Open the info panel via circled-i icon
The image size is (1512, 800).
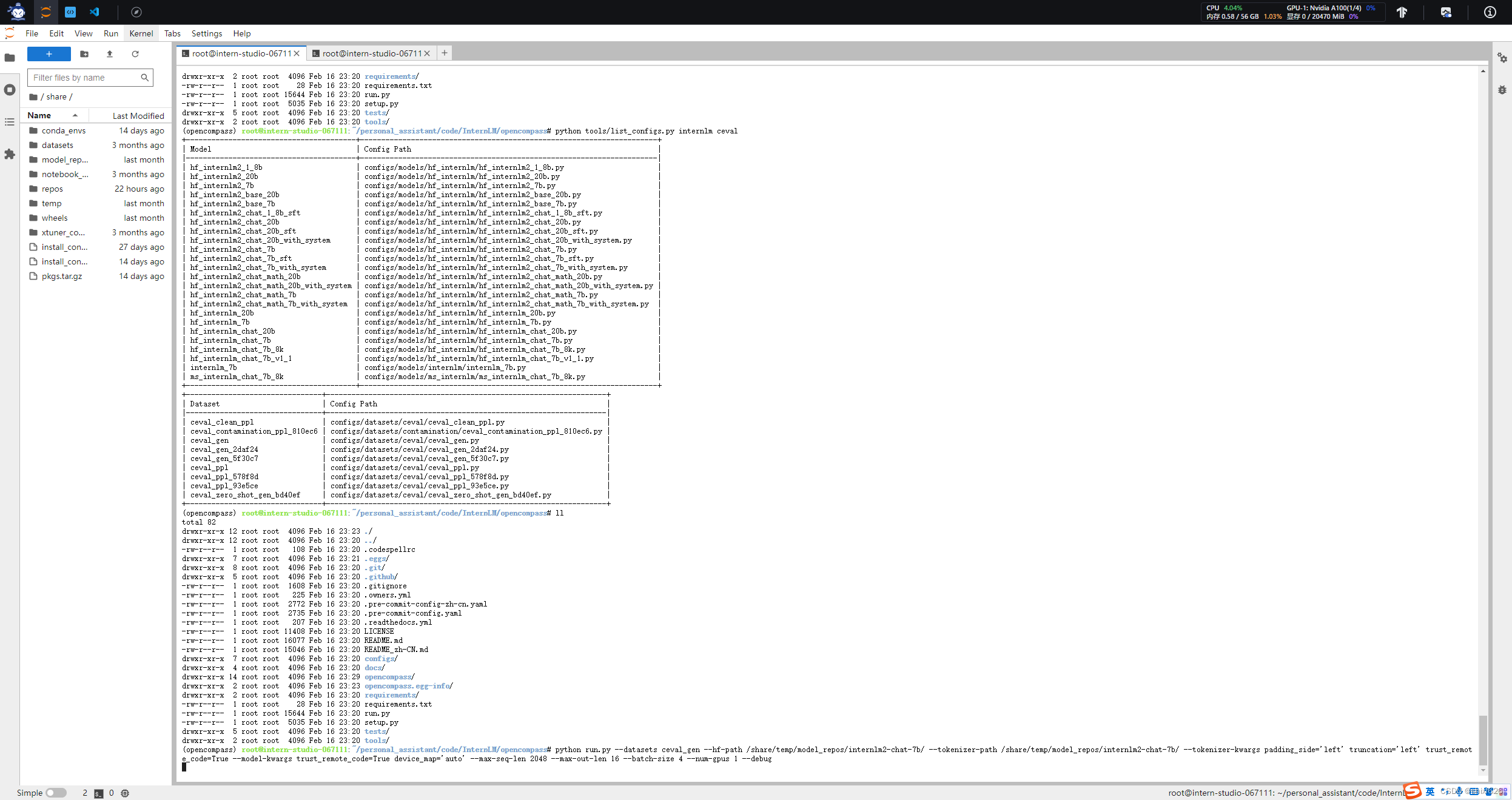point(1490,12)
